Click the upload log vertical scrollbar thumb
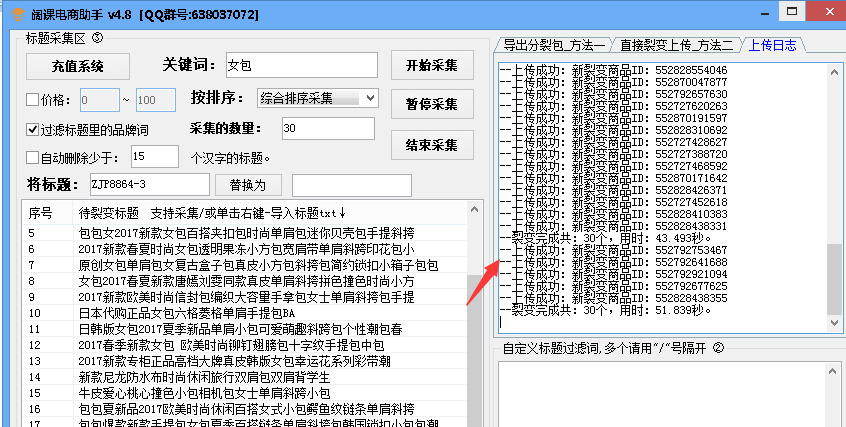This screenshot has height=427, width=846. coord(836,280)
